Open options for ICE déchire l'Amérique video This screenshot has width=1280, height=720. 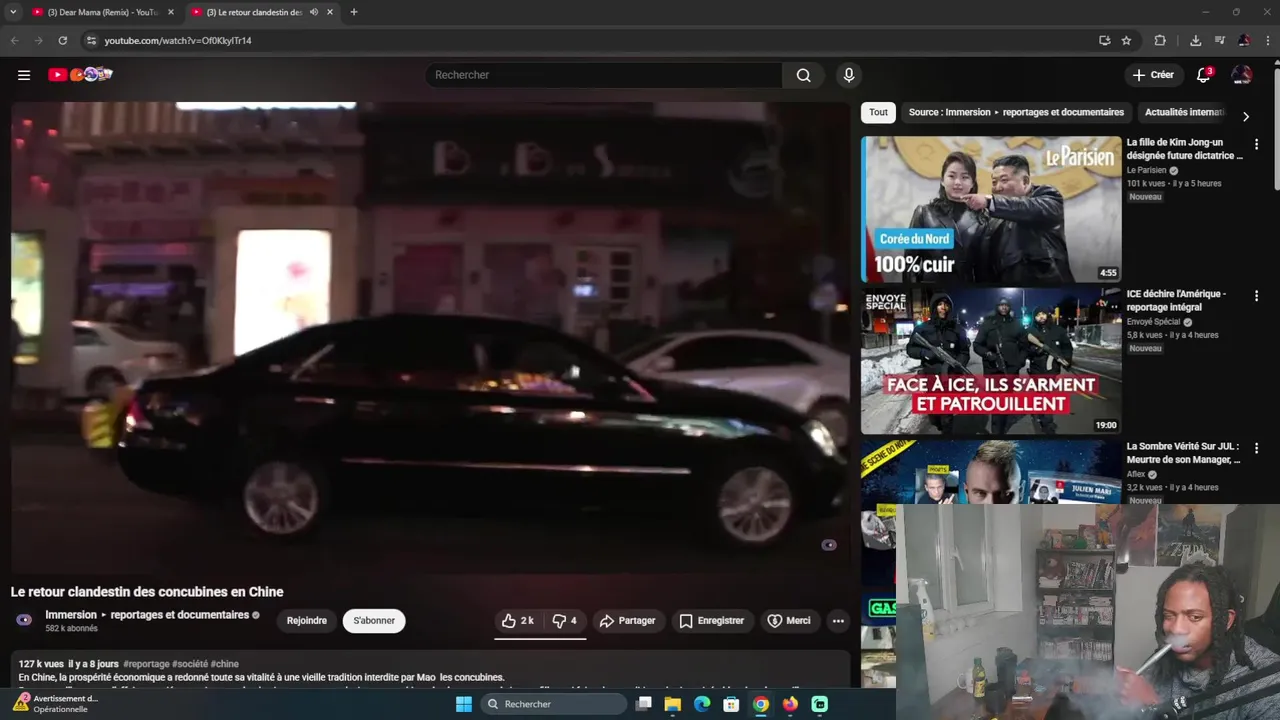pyautogui.click(x=1256, y=296)
